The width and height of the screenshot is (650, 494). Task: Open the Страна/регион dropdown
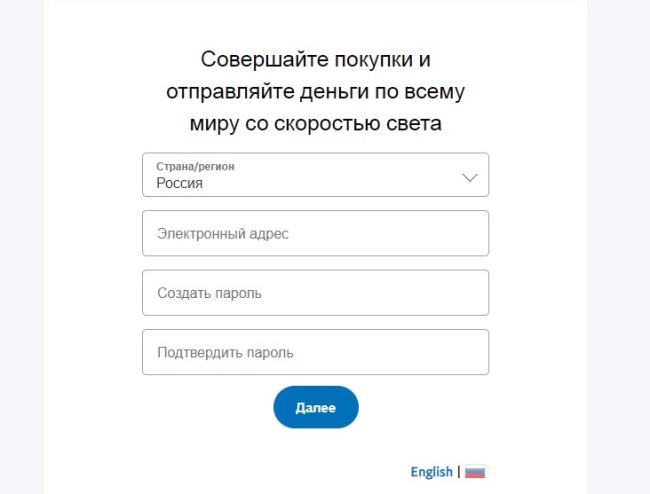(315, 174)
